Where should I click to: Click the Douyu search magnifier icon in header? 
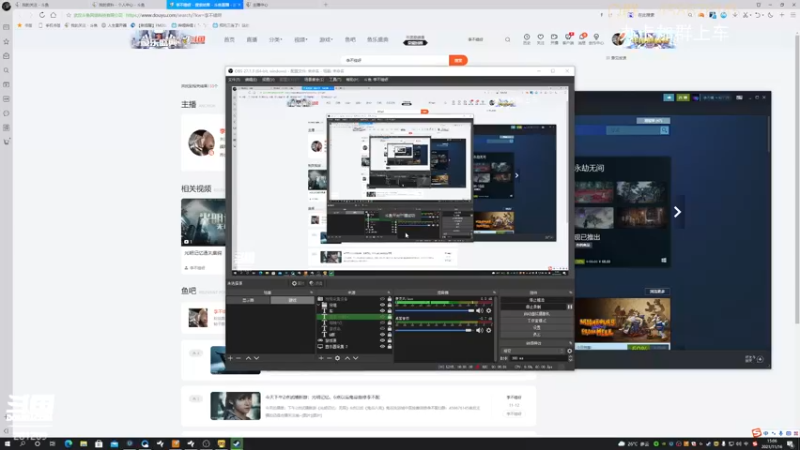(x=507, y=39)
